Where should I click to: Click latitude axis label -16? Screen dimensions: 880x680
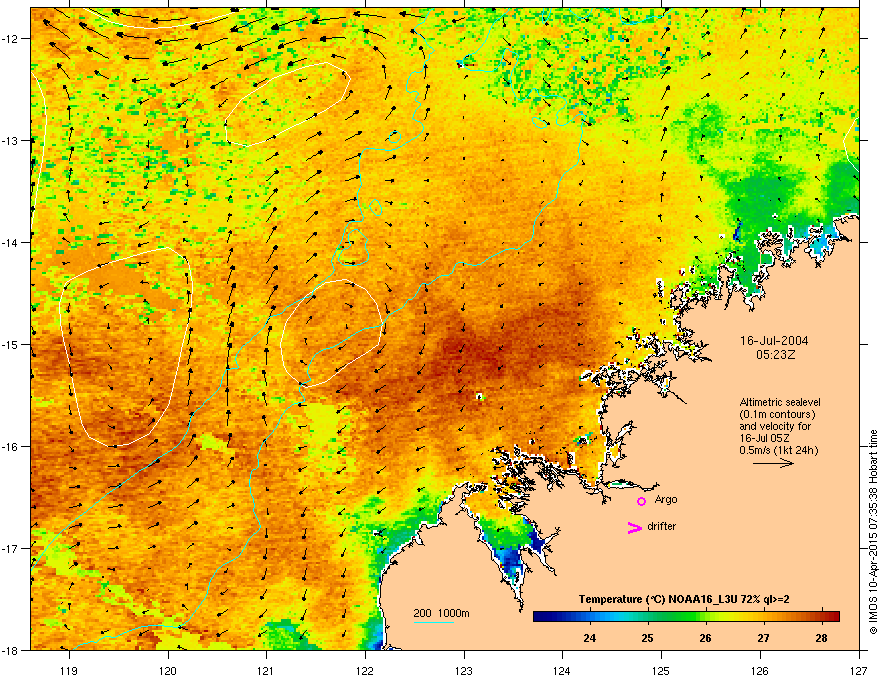coord(11,447)
